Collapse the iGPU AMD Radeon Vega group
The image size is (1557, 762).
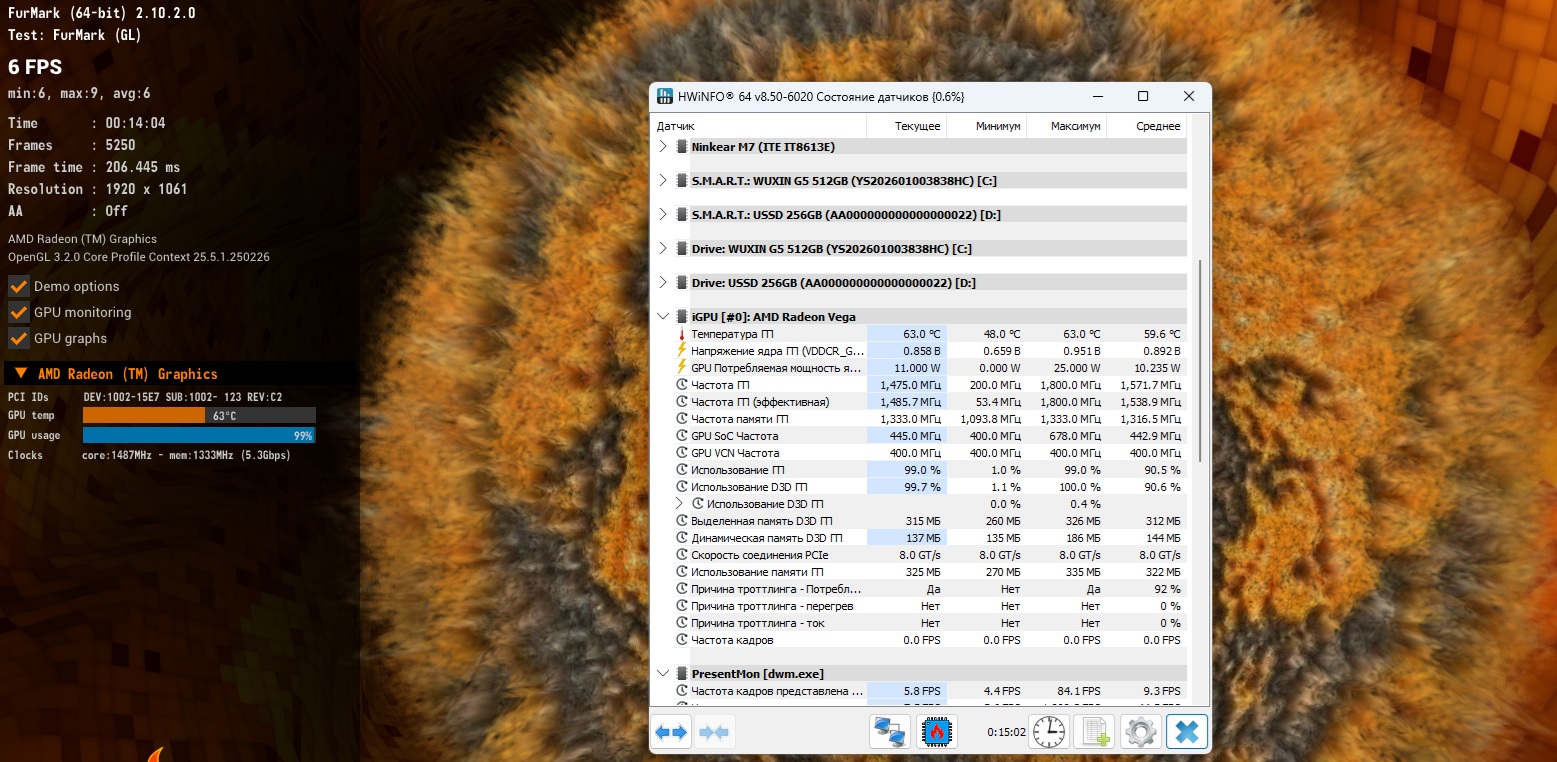tap(663, 317)
